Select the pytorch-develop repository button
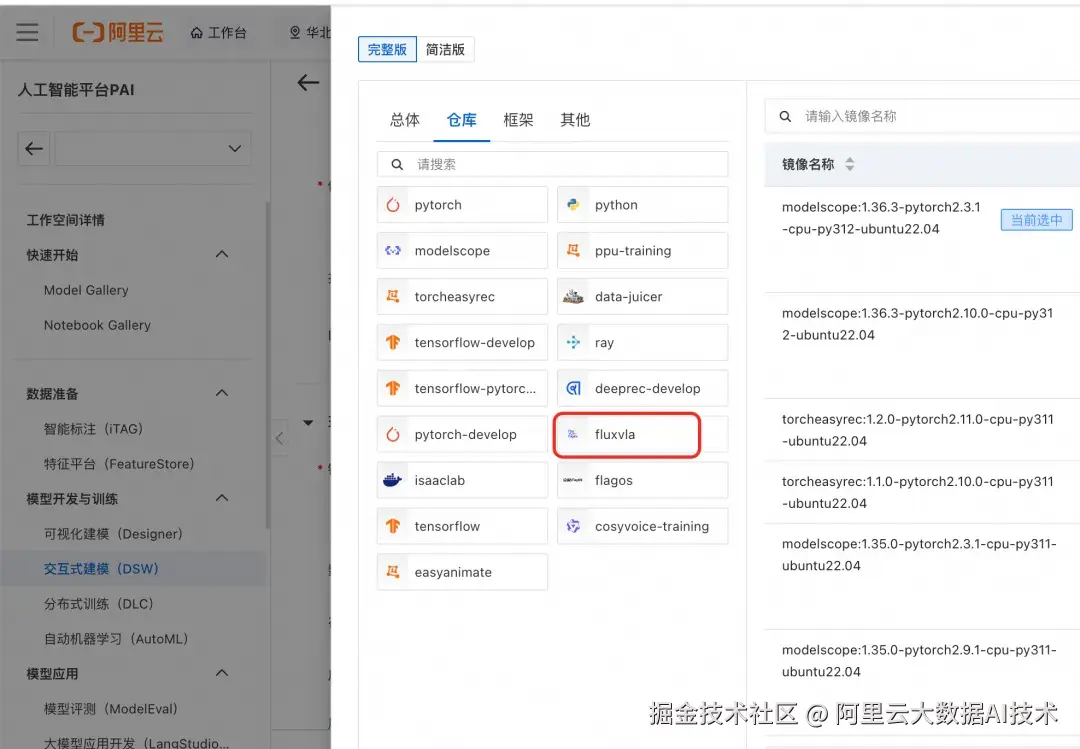 coord(462,434)
